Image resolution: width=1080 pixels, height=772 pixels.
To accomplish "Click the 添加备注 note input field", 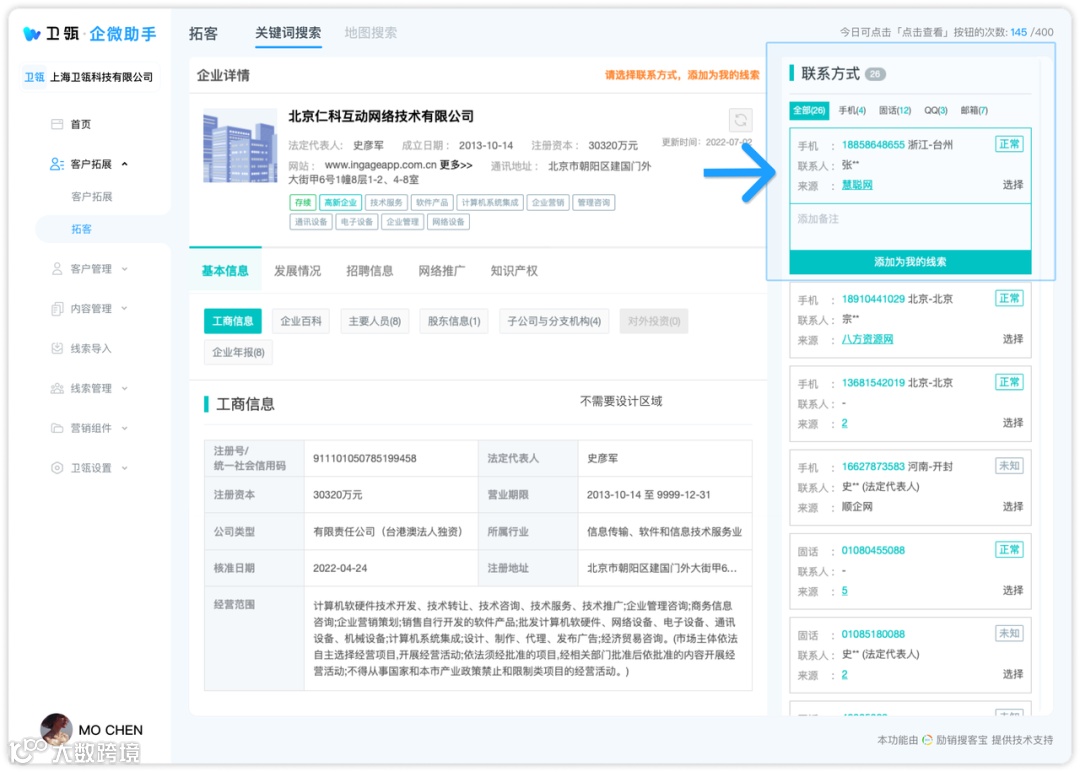I will click(x=910, y=227).
